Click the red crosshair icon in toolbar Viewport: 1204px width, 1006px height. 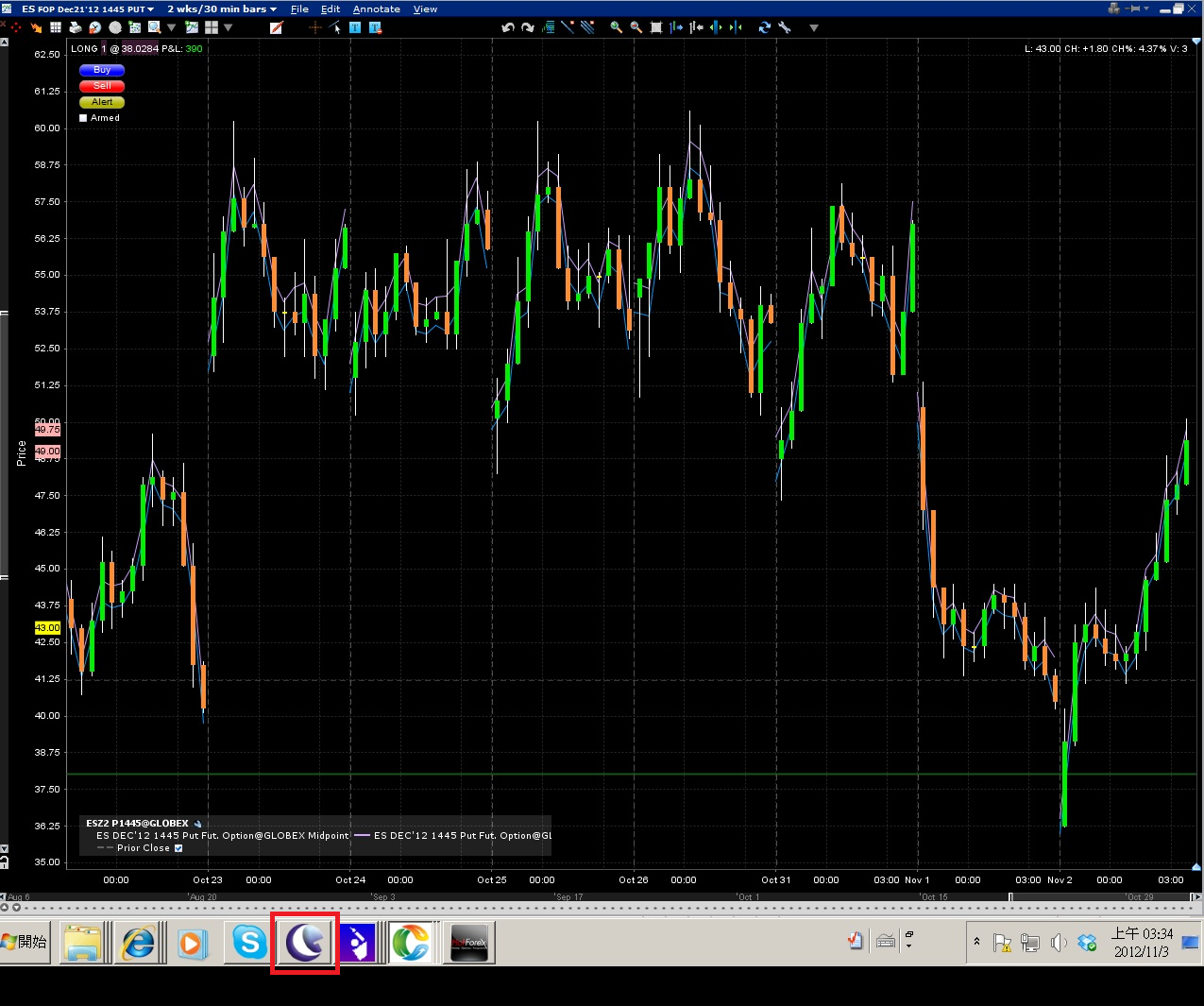click(15, 27)
